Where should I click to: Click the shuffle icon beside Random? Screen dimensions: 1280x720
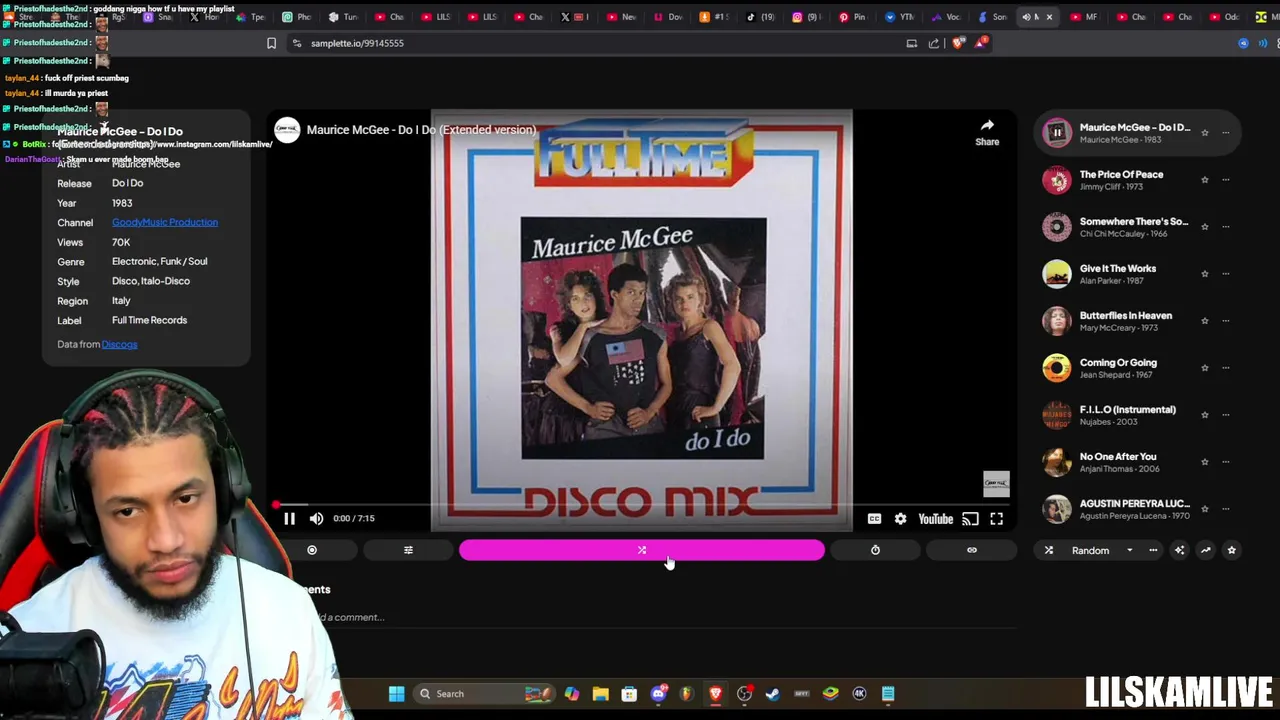coord(1049,550)
